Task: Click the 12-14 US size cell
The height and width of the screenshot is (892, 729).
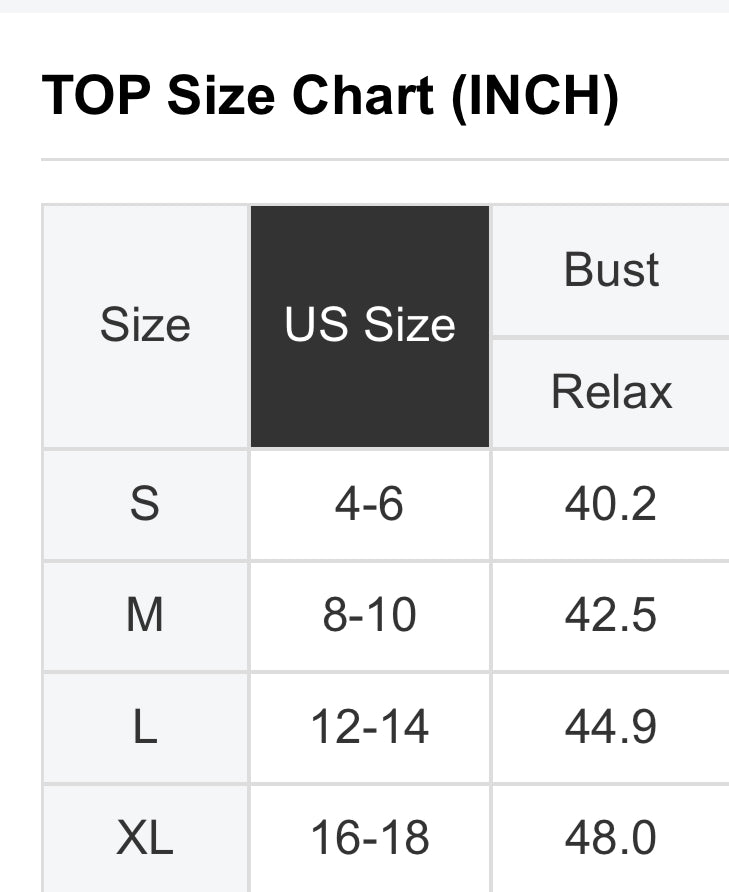Action: tap(369, 727)
